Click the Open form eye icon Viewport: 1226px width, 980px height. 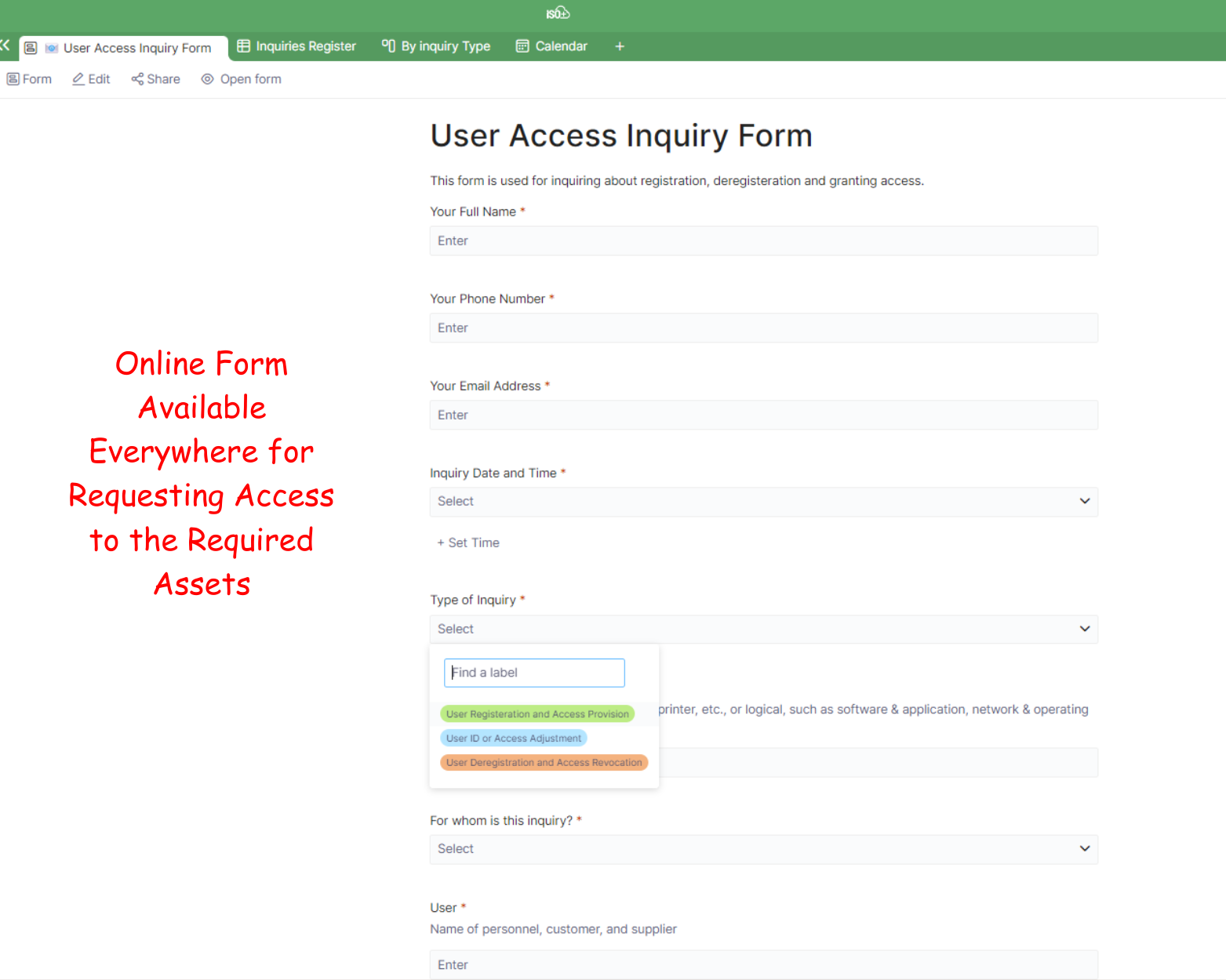208,79
